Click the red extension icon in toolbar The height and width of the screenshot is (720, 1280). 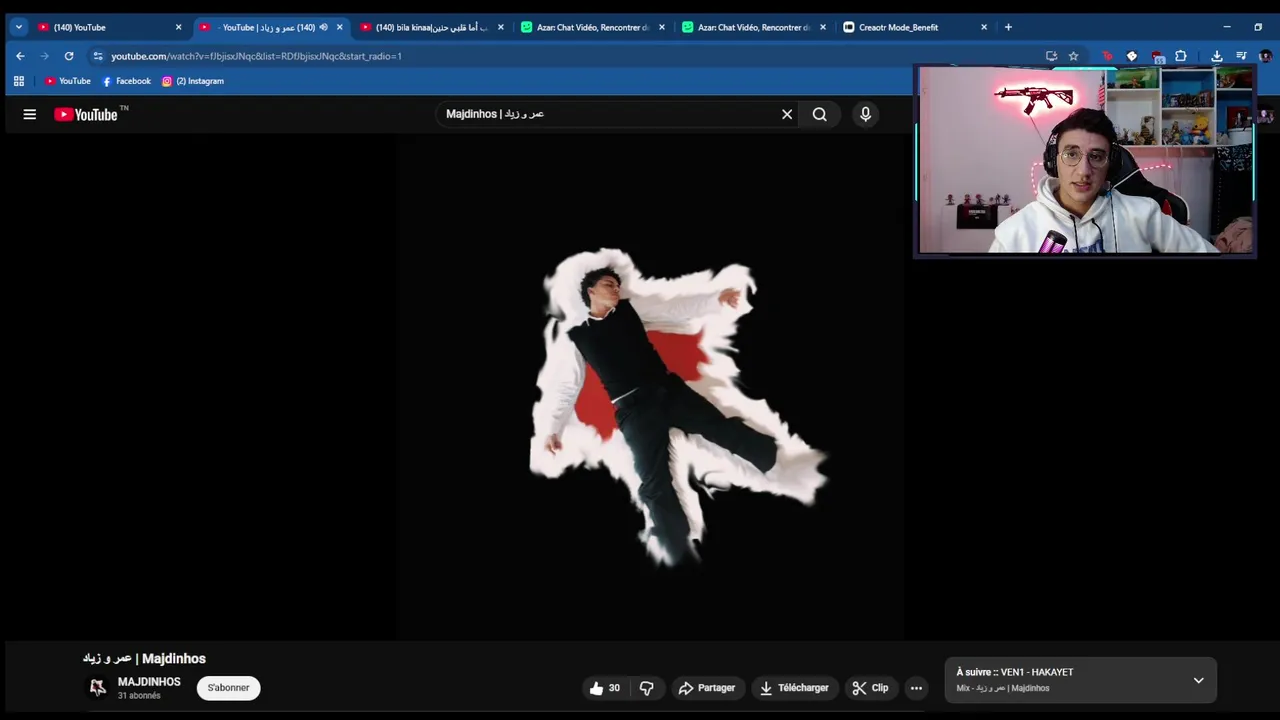[x=1107, y=56]
